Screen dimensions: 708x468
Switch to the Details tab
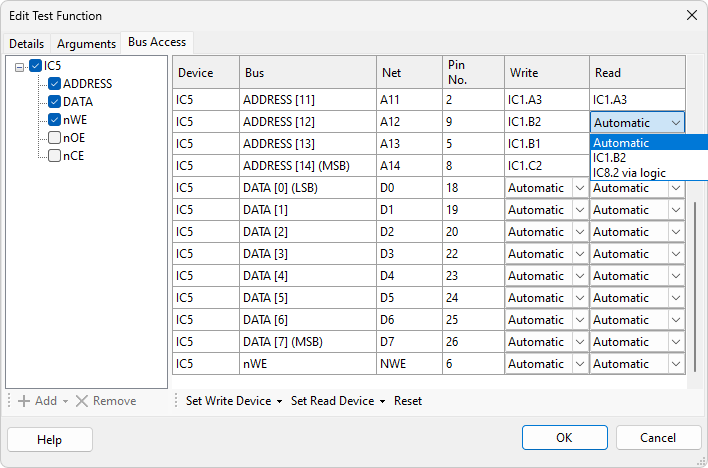pos(27,44)
